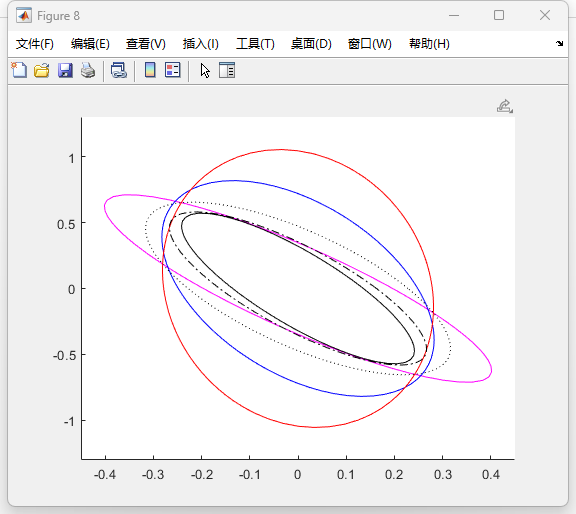
Task: Save the figure using the floppy disk icon
Action: pyautogui.click(x=65, y=70)
